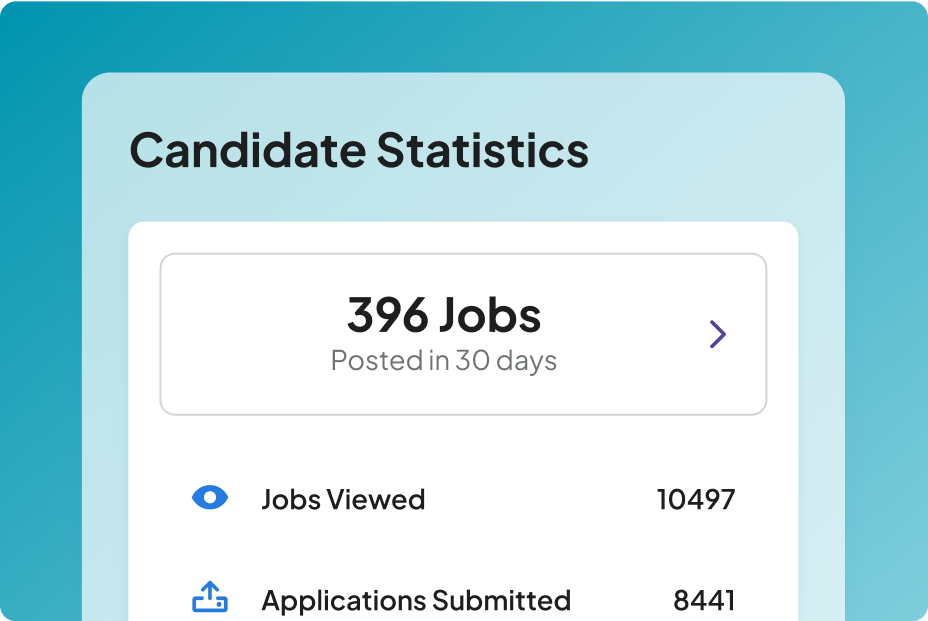Click the word "Submitted" in the applications row
The height and width of the screenshot is (621, 928).
[502, 600]
